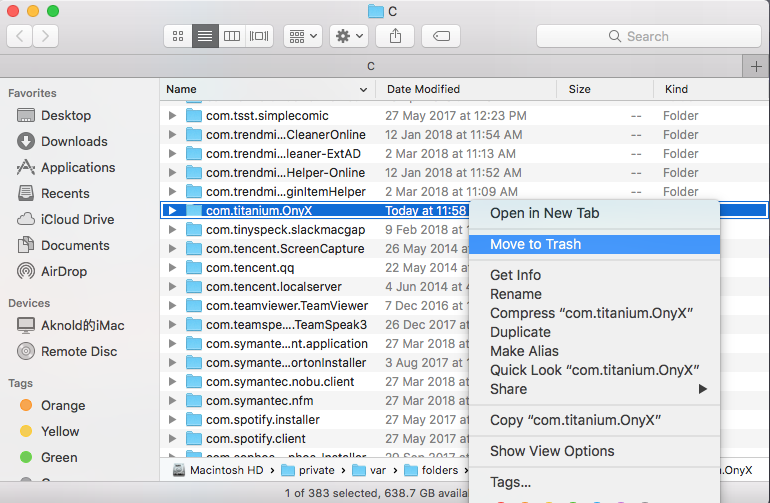
Task: Choose Duplicate from context menu
Action: click(594, 332)
